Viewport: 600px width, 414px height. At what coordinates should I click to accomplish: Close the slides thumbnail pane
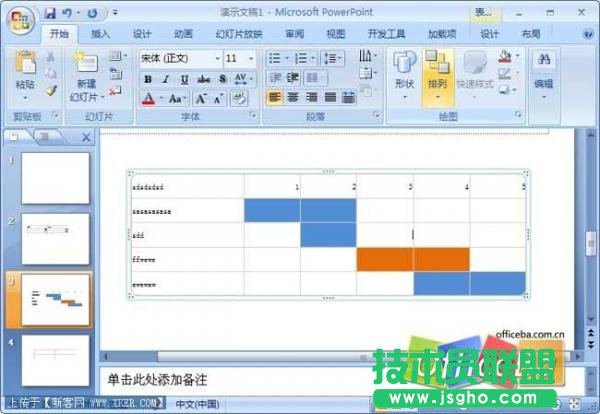tap(86, 137)
